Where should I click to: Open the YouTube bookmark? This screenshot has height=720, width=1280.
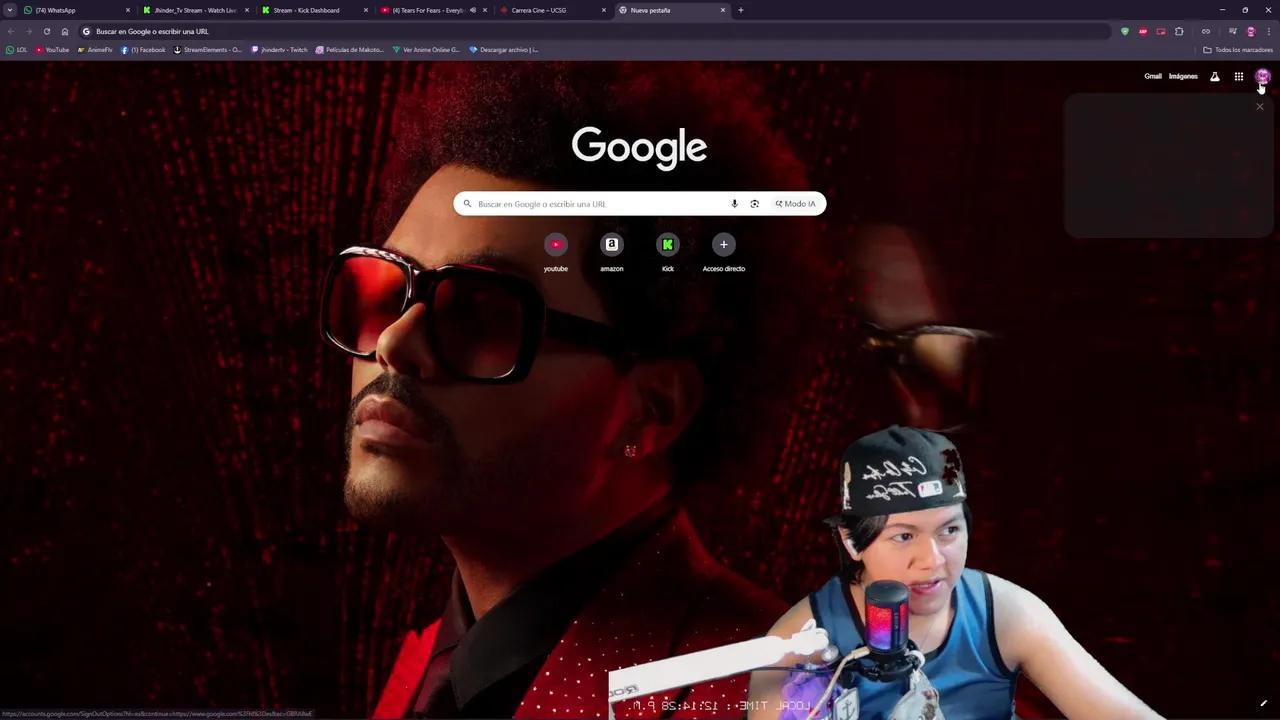click(x=52, y=50)
